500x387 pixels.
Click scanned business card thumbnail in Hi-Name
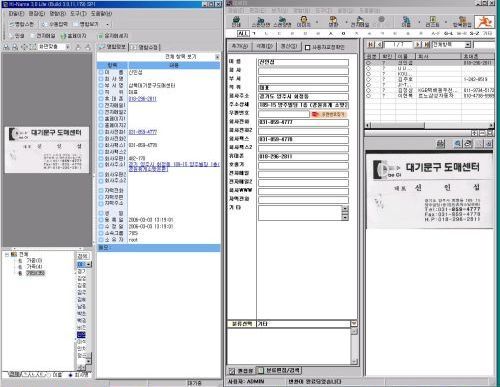47,150
